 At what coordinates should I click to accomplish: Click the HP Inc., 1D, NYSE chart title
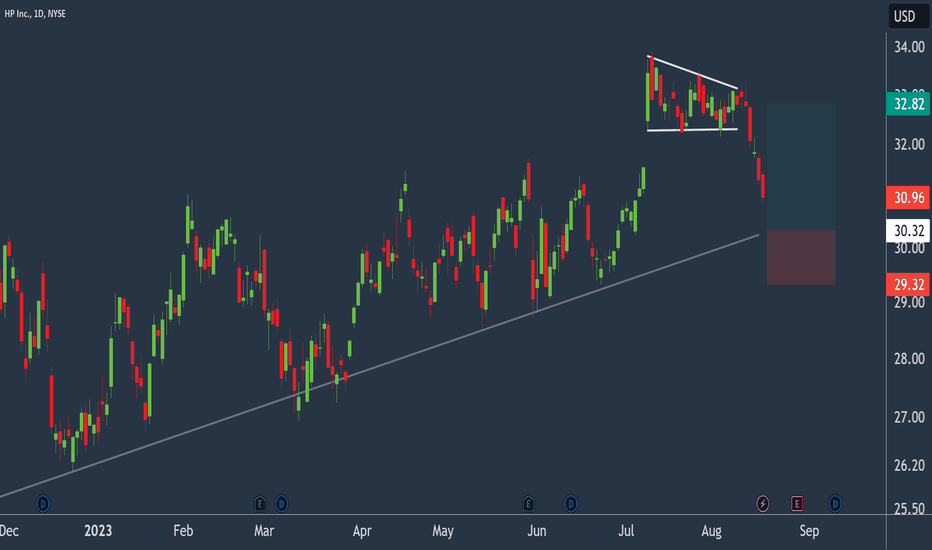(35, 14)
